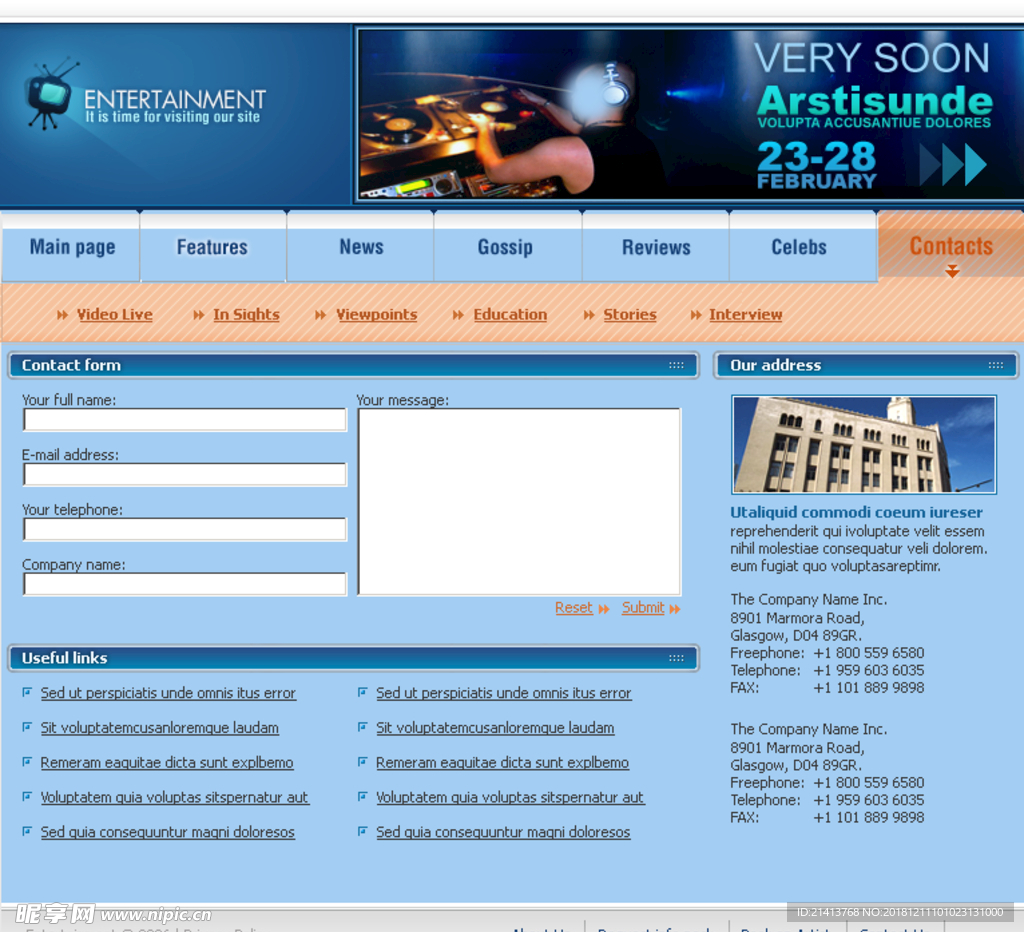Open left-column Sit voluptatemcusanloremque laudam link

click(x=159, y=728)
